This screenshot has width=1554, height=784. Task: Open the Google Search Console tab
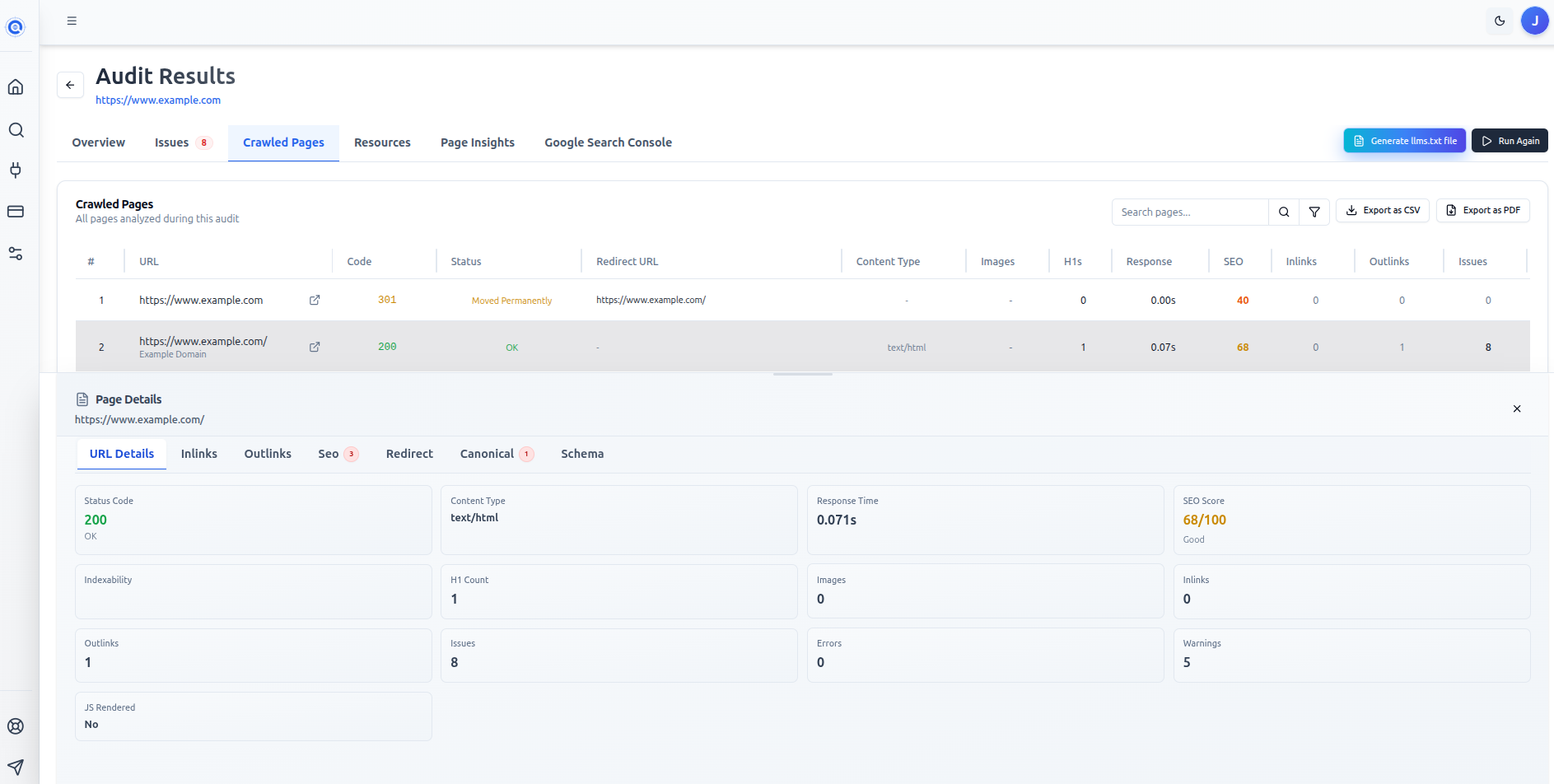(608, 142)
